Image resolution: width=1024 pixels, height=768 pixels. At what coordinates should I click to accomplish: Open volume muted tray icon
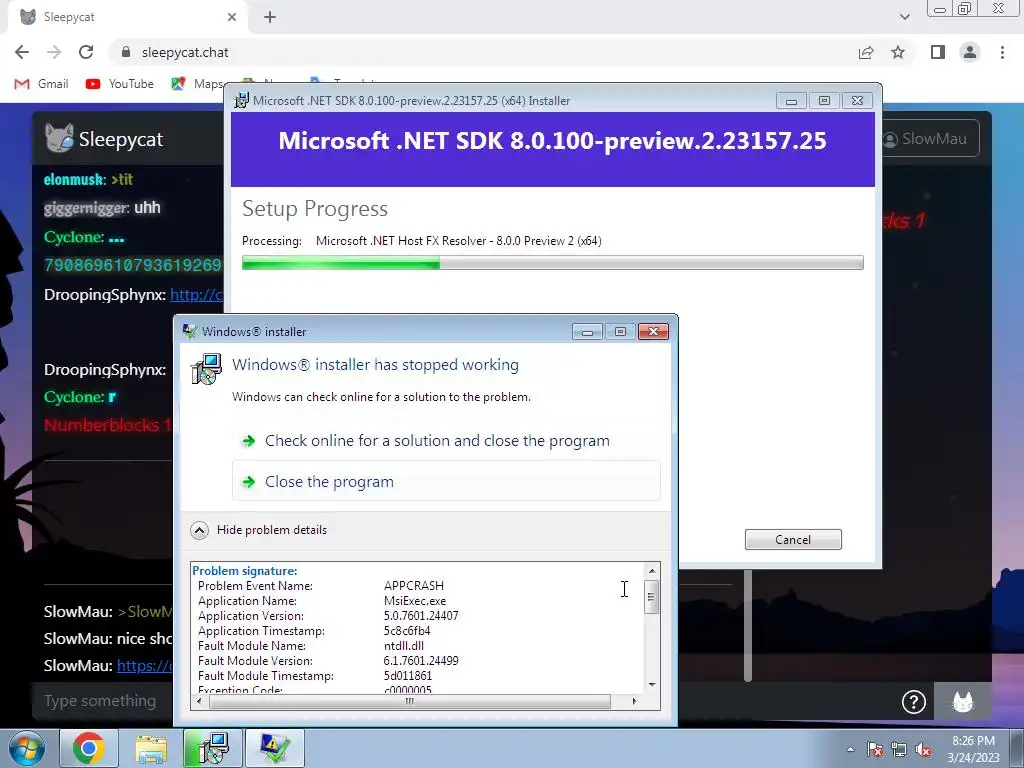click(x=923, y=749)
